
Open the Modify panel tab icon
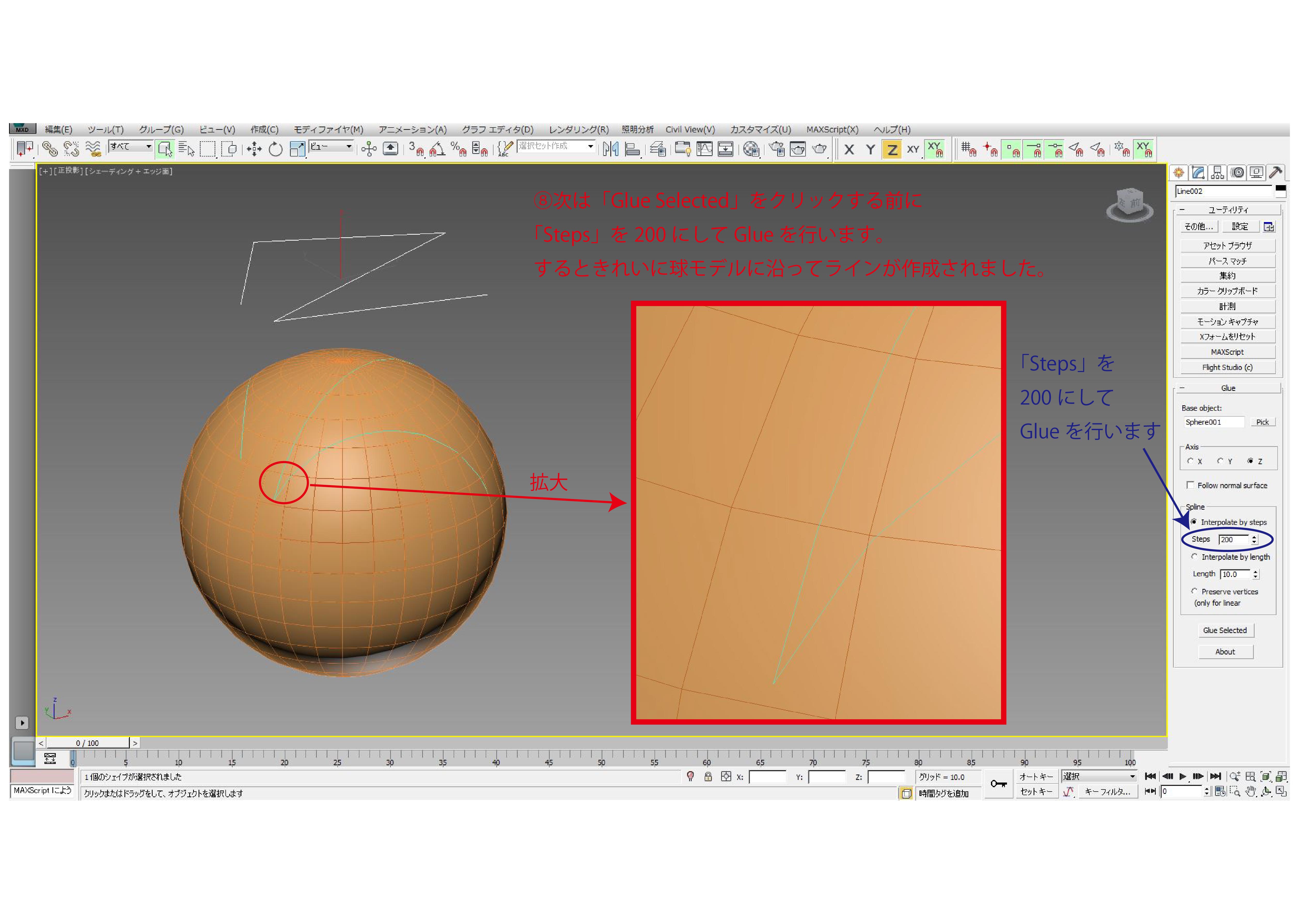pyautogui.click(x=1198, y=172)
